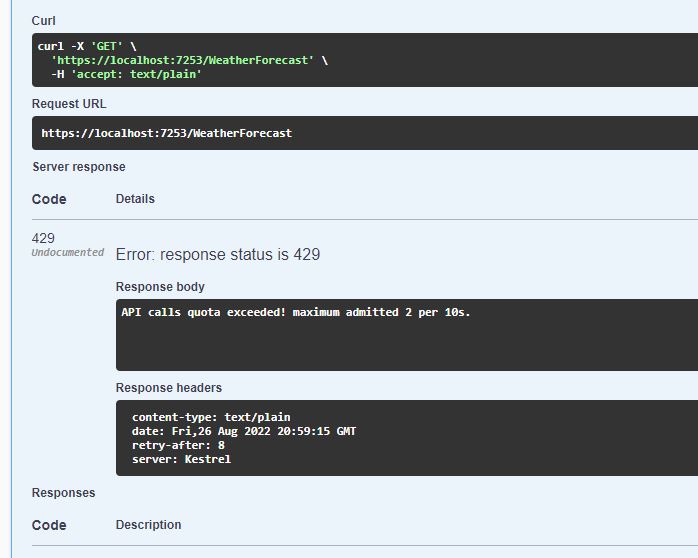Click the 'Error: response status is 429' message

pos(218,255)
